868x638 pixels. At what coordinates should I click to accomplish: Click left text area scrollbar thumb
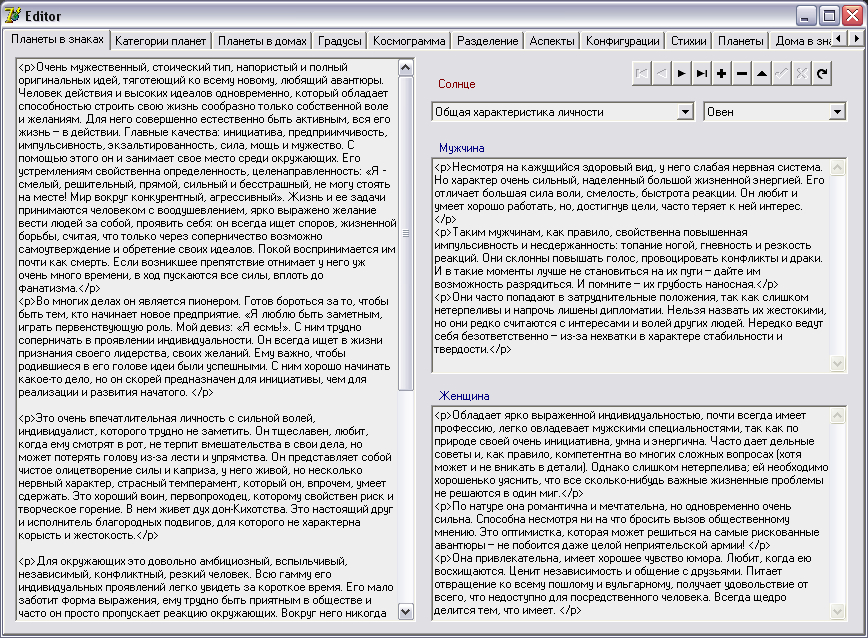click(406, 233)
